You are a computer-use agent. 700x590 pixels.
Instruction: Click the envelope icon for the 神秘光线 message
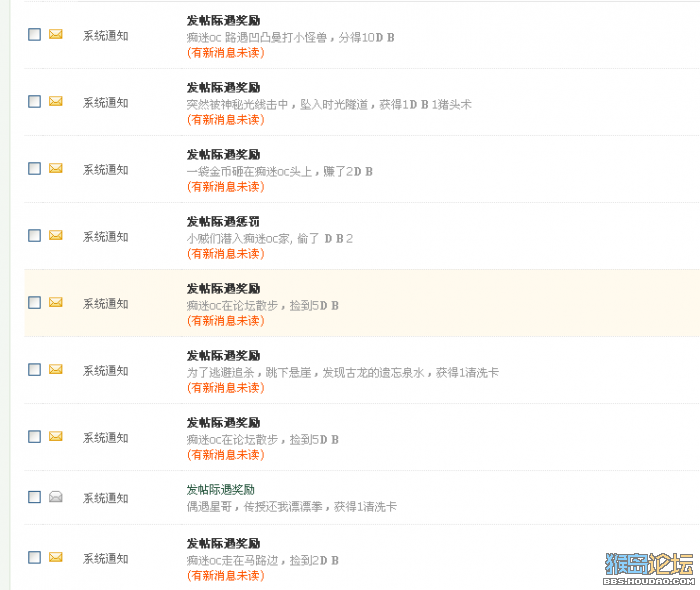[55, 101]
